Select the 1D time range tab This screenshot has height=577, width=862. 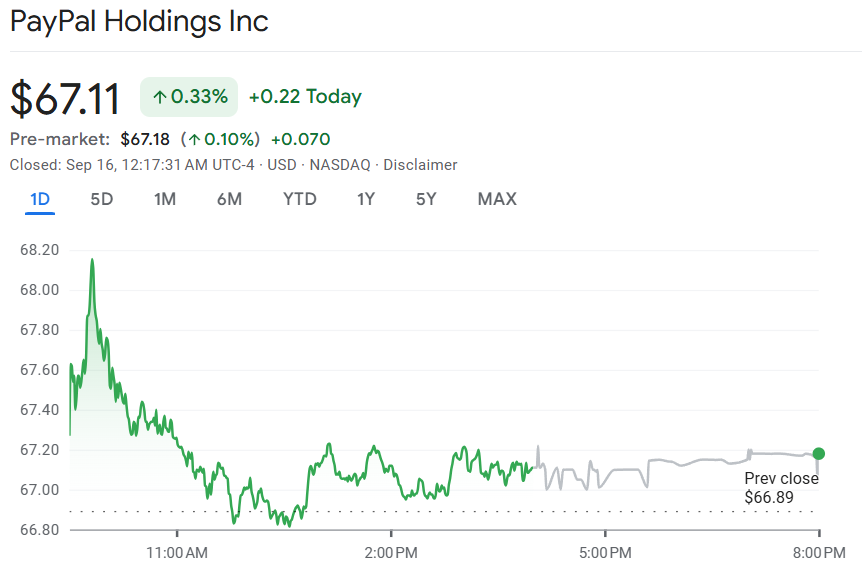[40, 199]
